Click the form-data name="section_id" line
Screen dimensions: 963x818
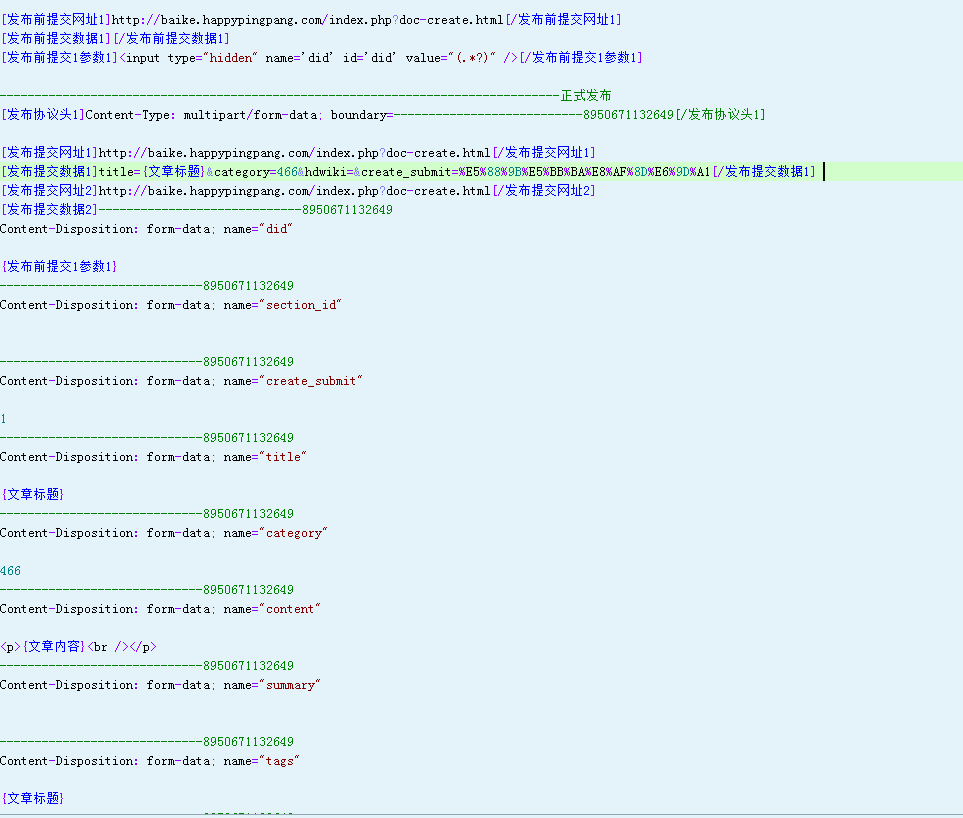pyautogui.click(x=170, y=305)
